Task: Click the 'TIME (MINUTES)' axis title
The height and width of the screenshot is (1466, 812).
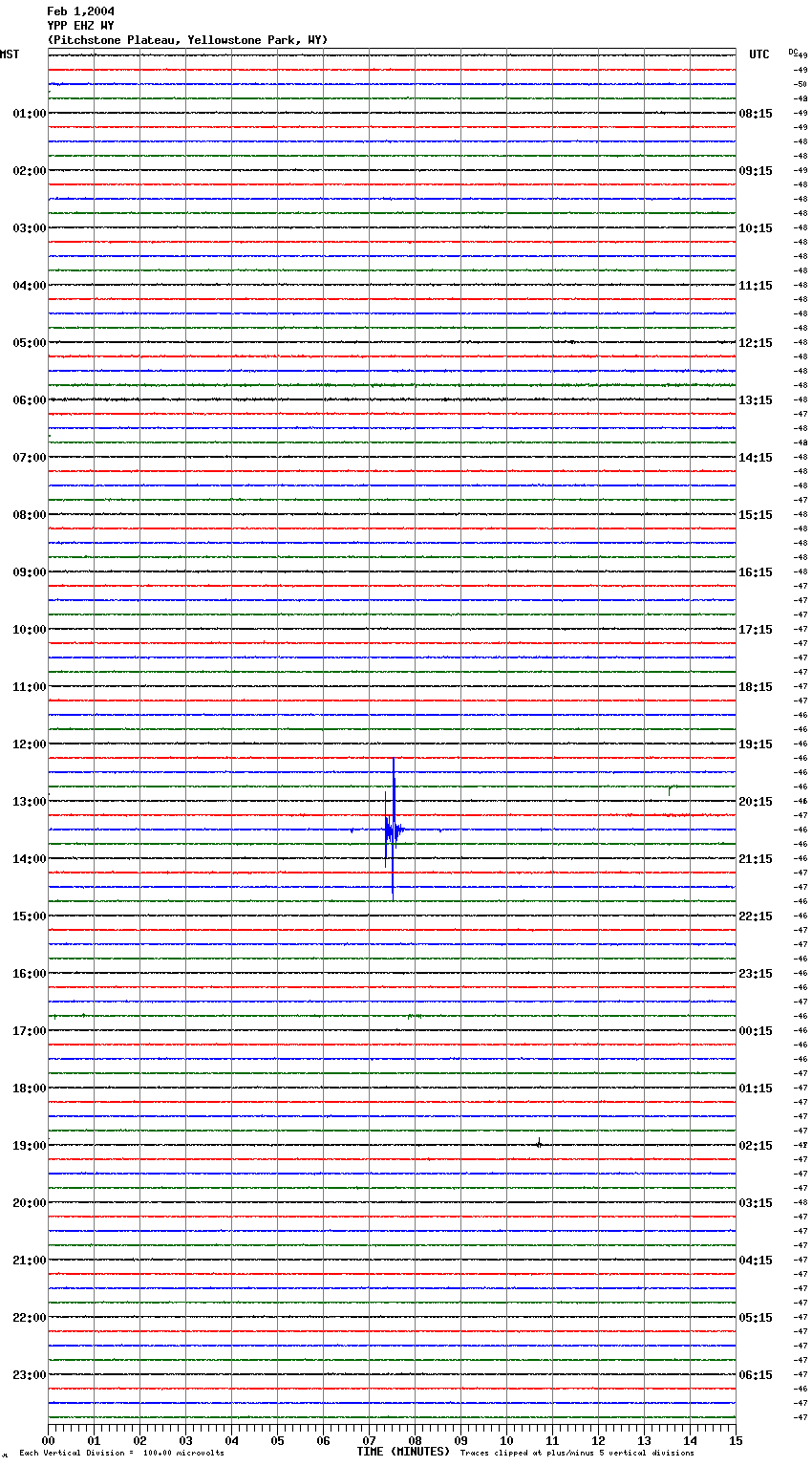Action: click(403, 1452)
